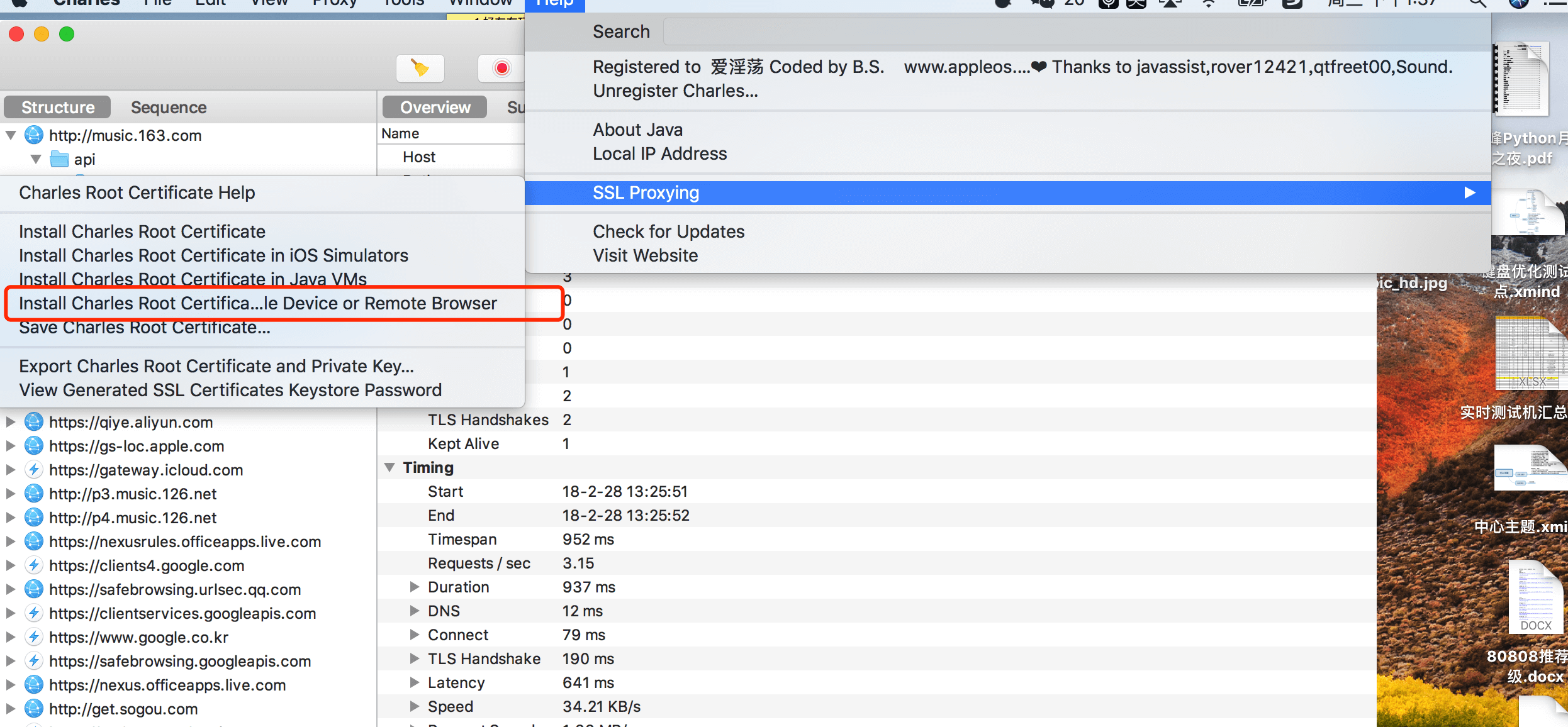Collapse the music.163.com tree node
The image size is (1568, 727).
coord(11,135)
